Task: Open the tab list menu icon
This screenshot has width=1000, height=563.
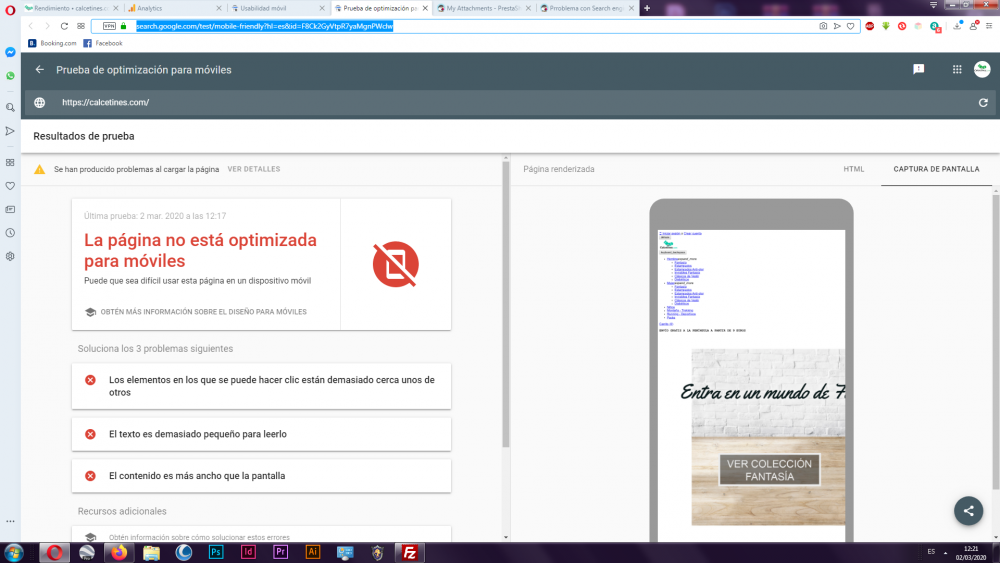Action: [933, 5]
